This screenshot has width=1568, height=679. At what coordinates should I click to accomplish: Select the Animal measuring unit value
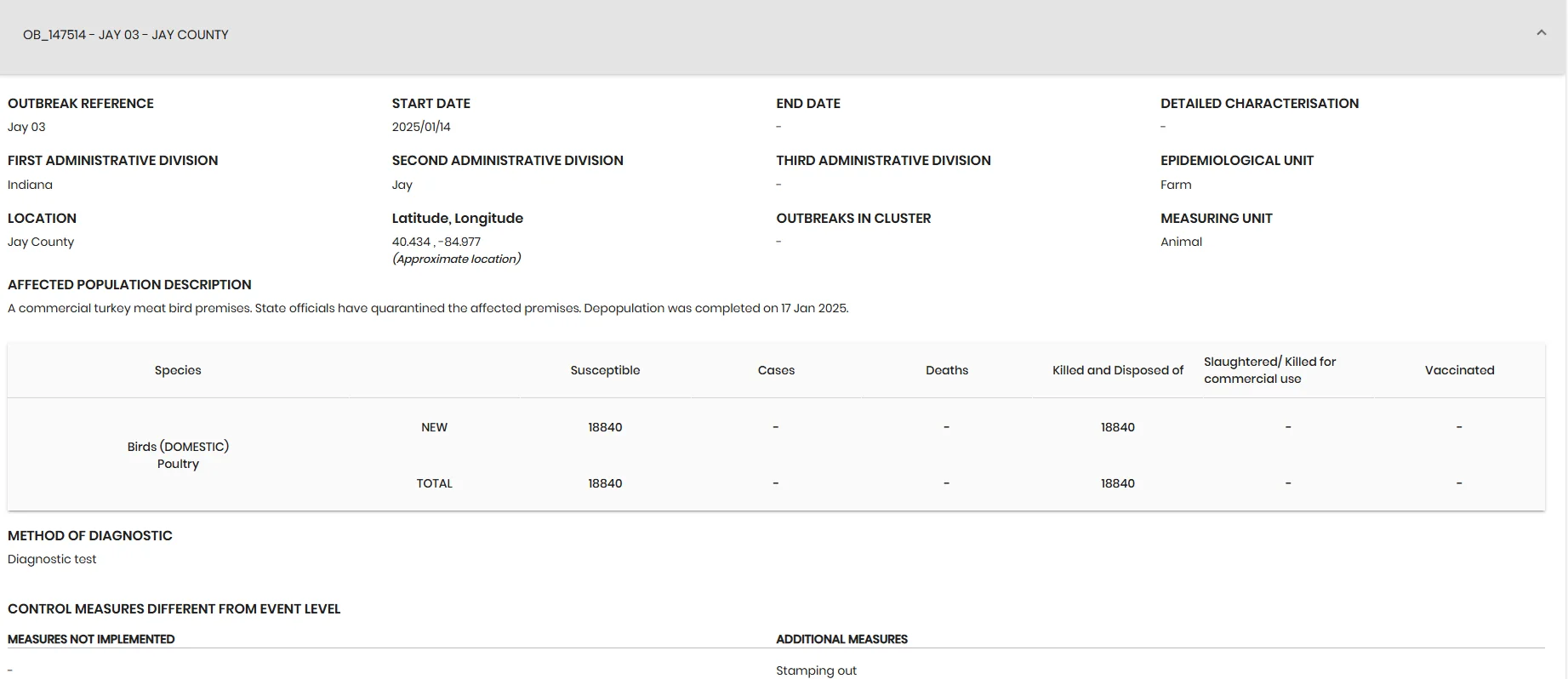[1182, 242]
